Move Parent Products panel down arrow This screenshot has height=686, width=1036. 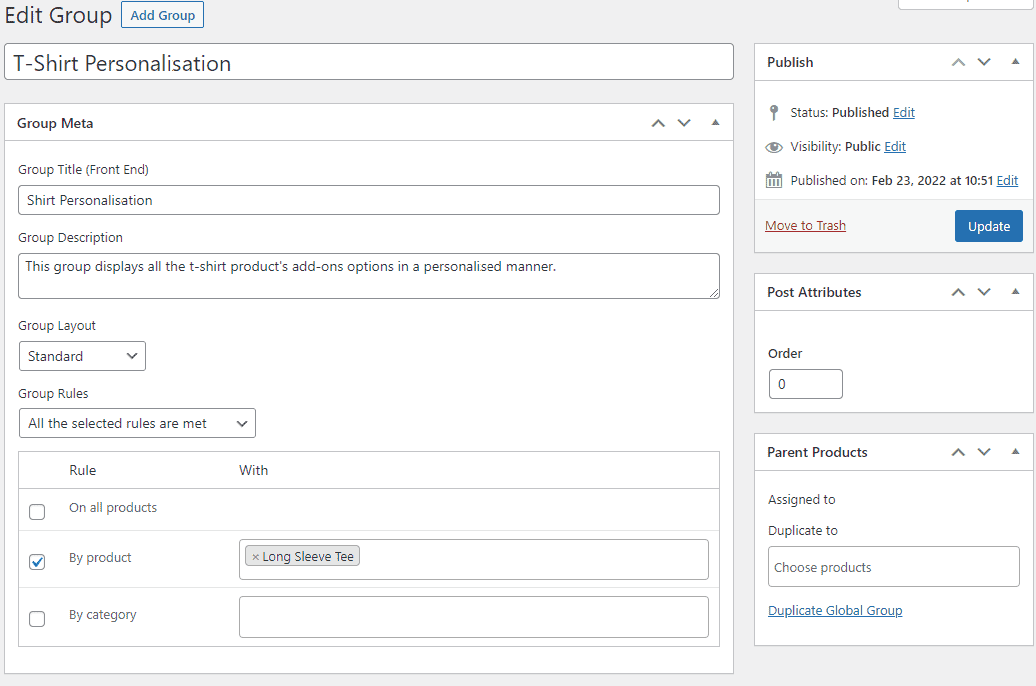pyautogui.click(x=984, y=452)
